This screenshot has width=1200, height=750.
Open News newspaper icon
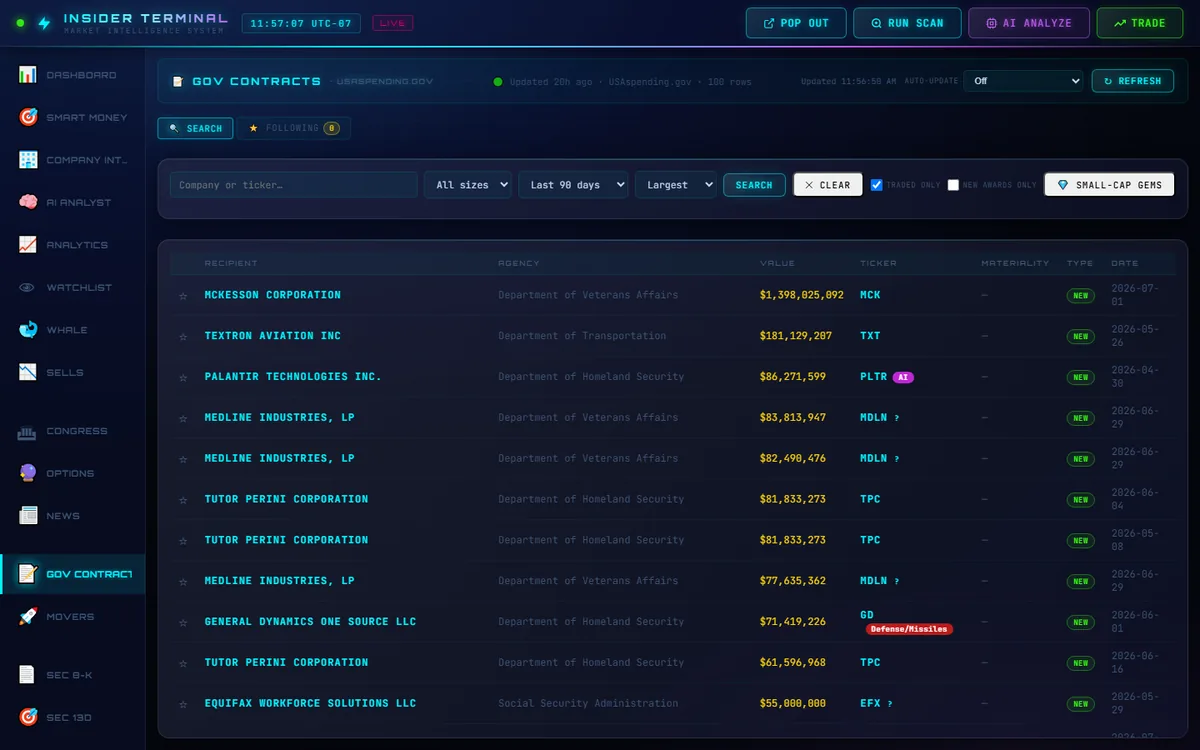point(28,516)
